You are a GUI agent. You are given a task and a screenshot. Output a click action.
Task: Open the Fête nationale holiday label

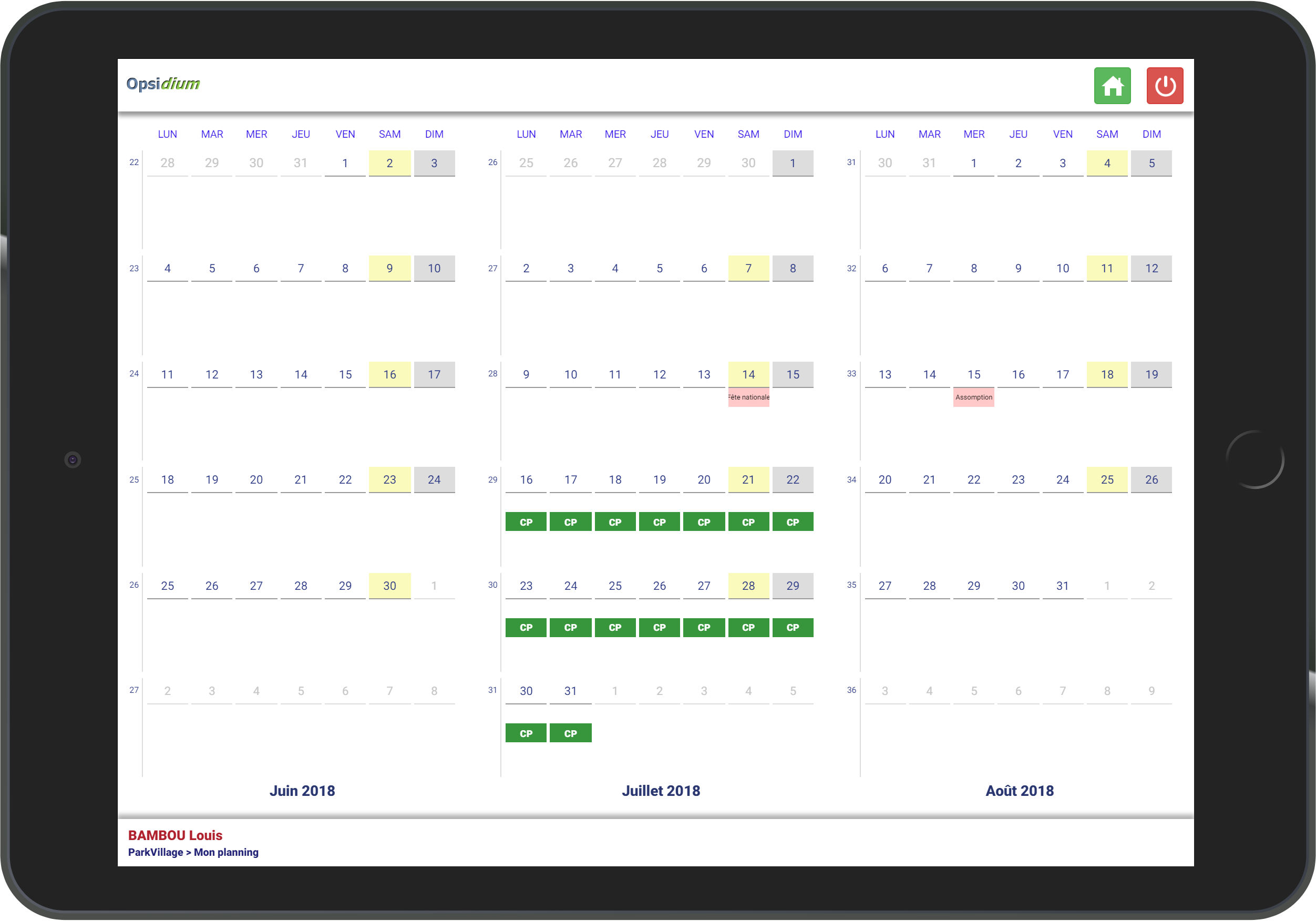pos(748,397)
